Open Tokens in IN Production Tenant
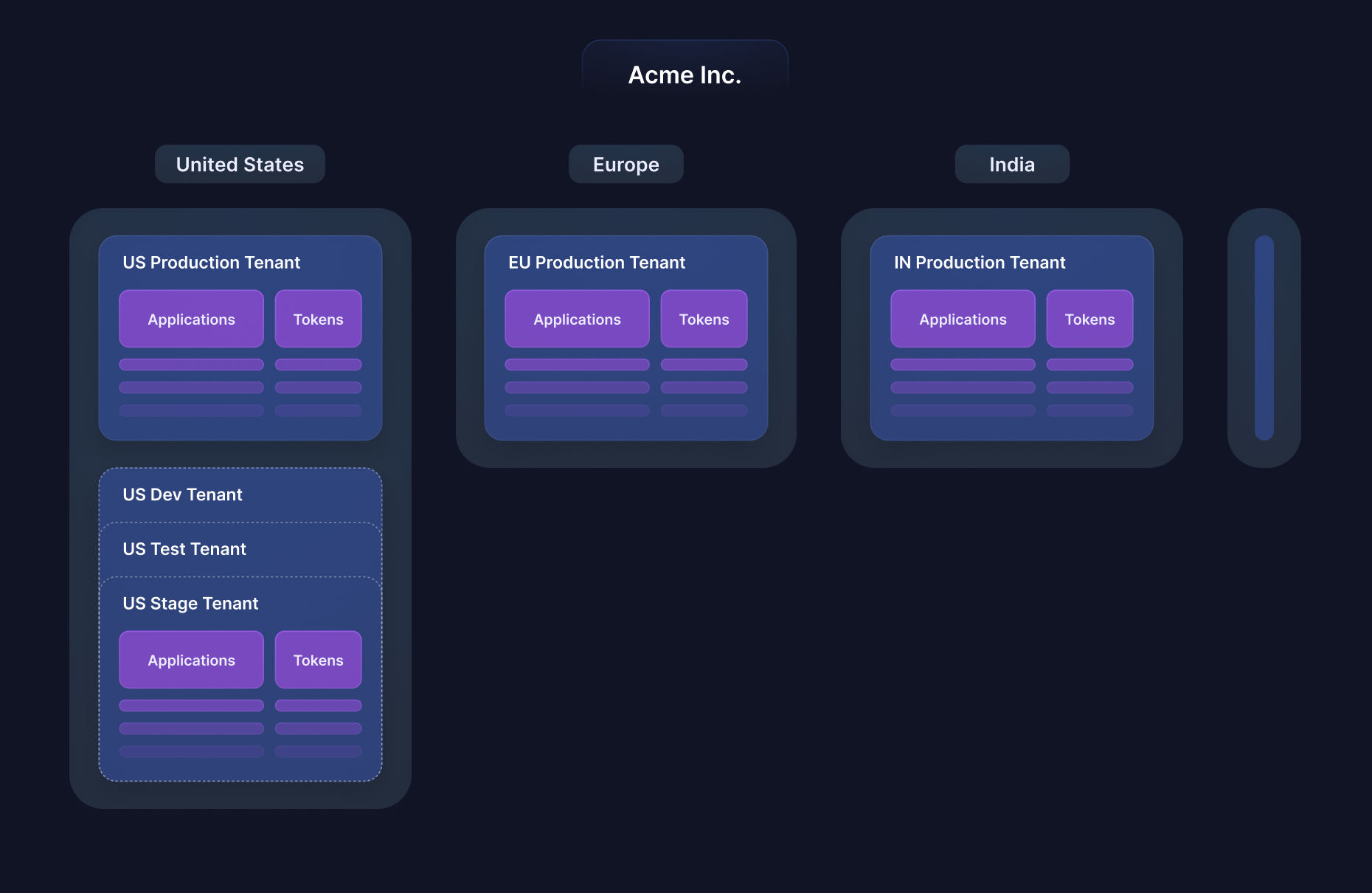 point(1089,319)
